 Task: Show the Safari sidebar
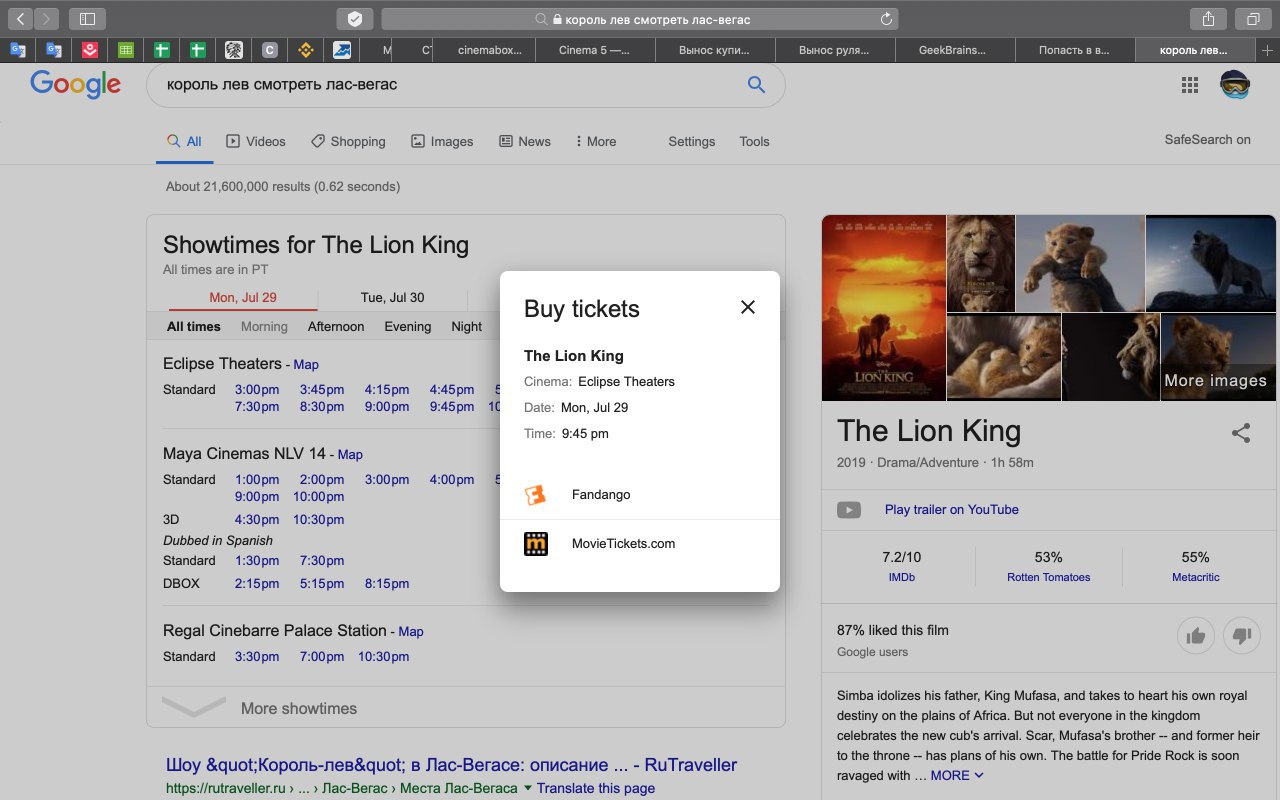88,19
